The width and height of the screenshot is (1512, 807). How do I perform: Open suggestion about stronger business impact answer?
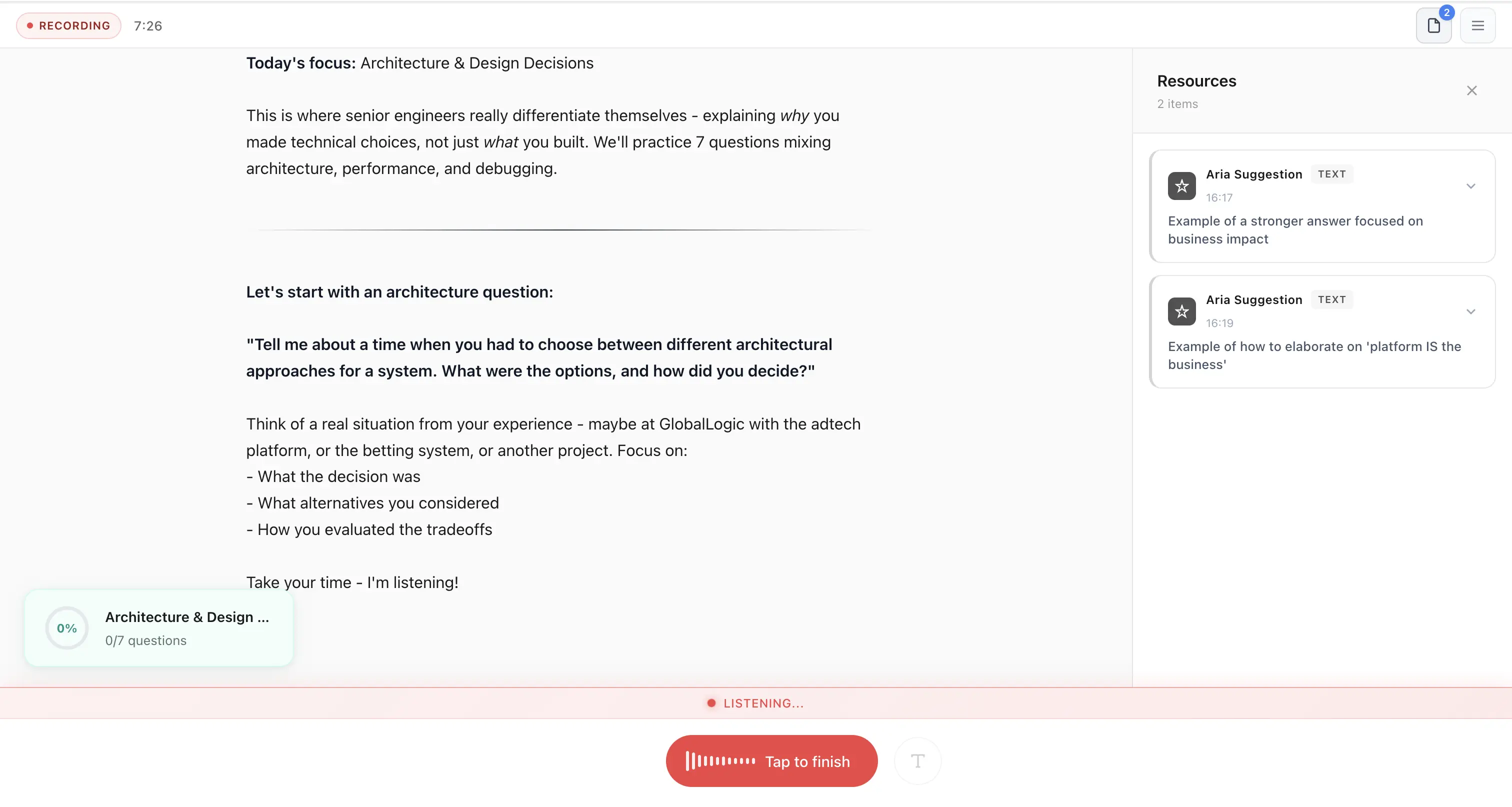click(1295, 230)
